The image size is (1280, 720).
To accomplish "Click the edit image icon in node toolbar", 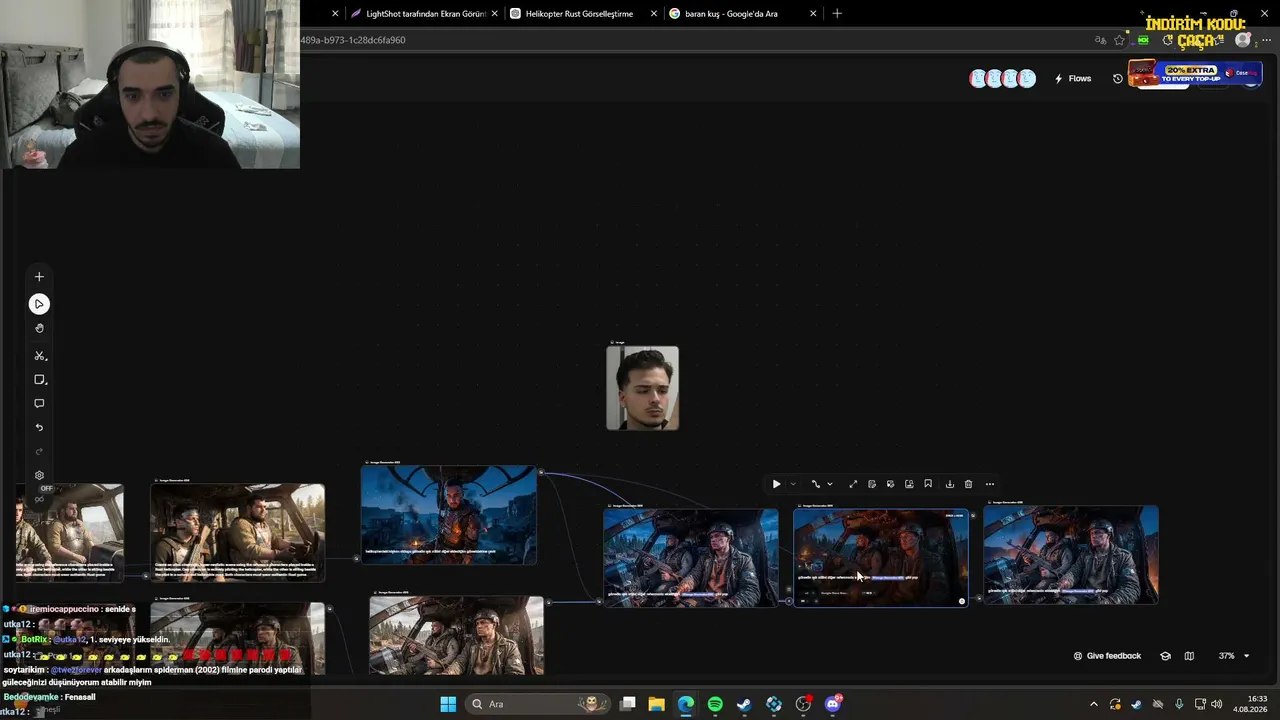I will point(872,484).
